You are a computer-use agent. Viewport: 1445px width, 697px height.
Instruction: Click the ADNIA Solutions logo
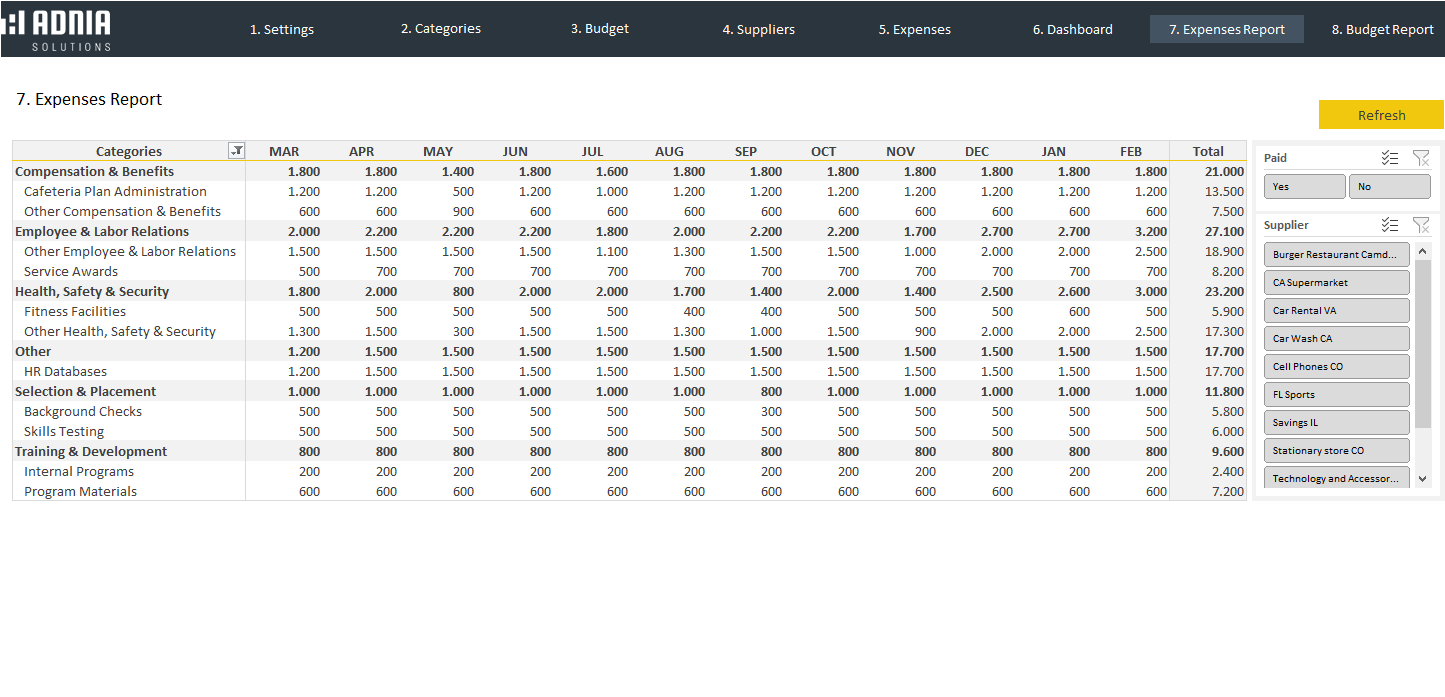58,29
